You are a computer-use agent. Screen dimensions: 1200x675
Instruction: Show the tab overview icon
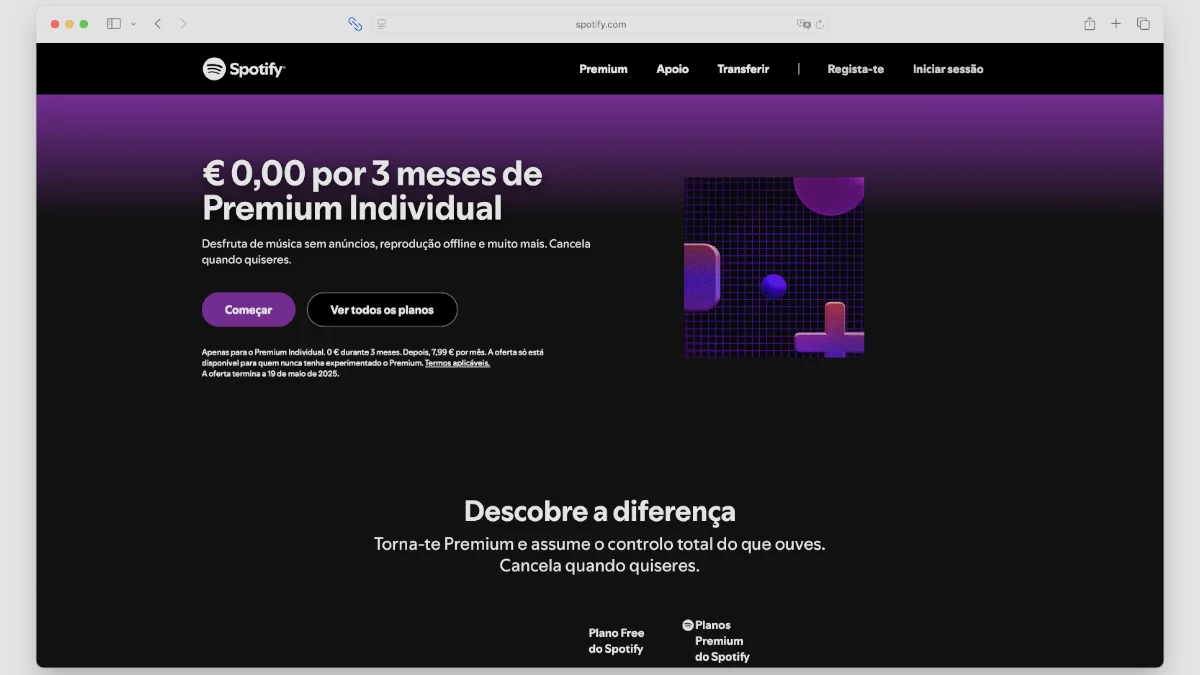pyautogui.click(x=1143, y=24)
